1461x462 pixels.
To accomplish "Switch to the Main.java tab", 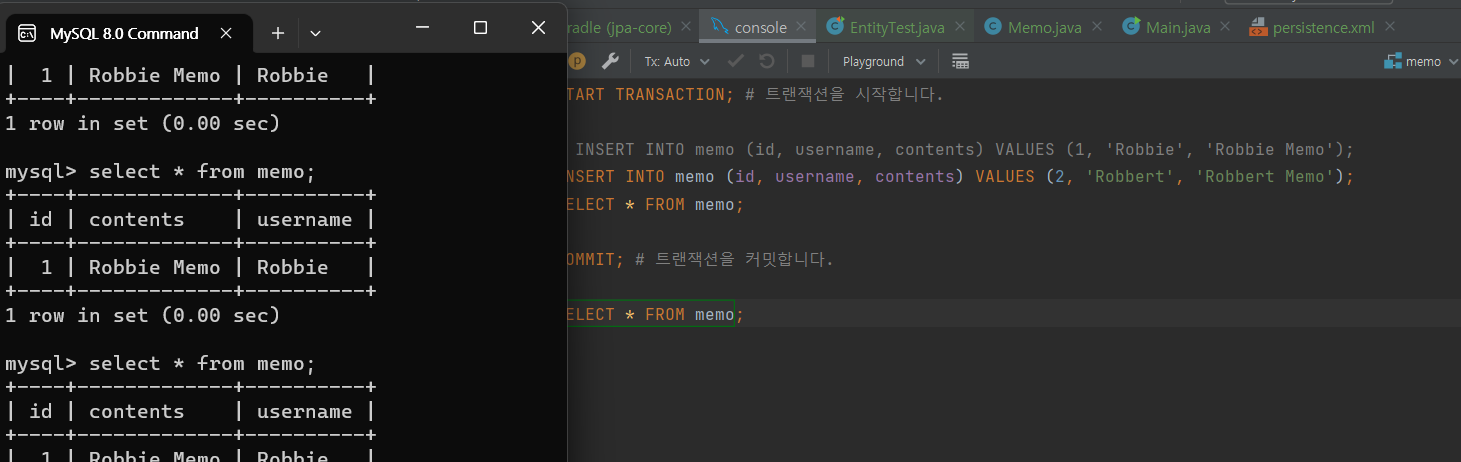I will [x=1178, y=27].
